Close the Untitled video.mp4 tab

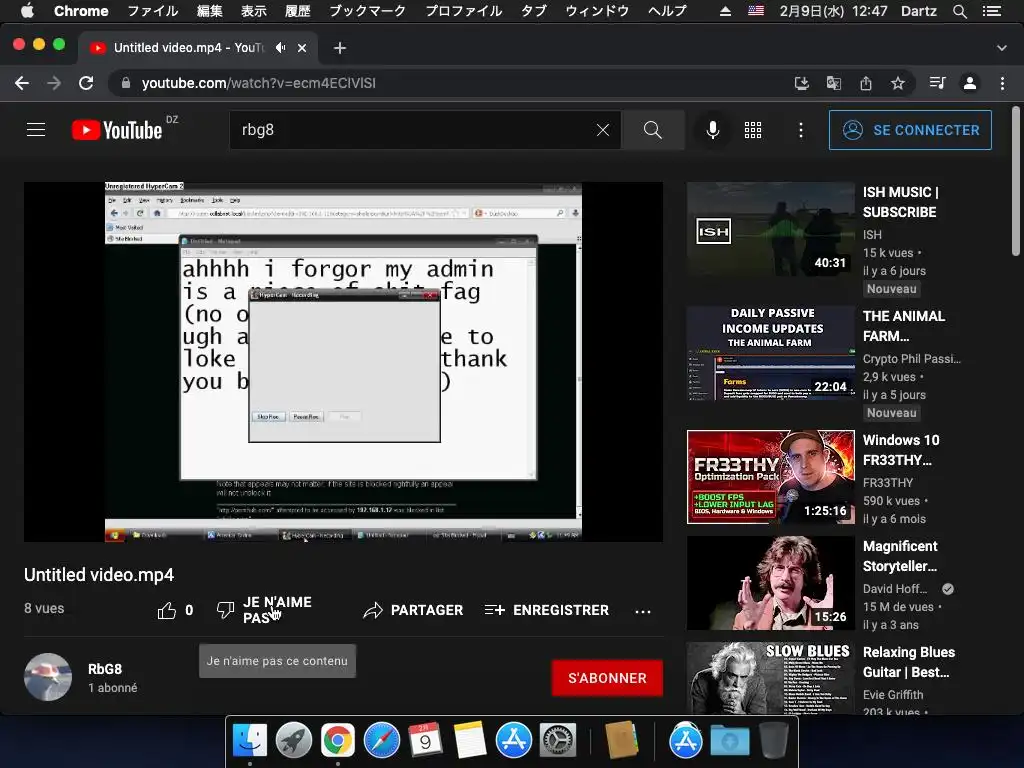point(302,48)
